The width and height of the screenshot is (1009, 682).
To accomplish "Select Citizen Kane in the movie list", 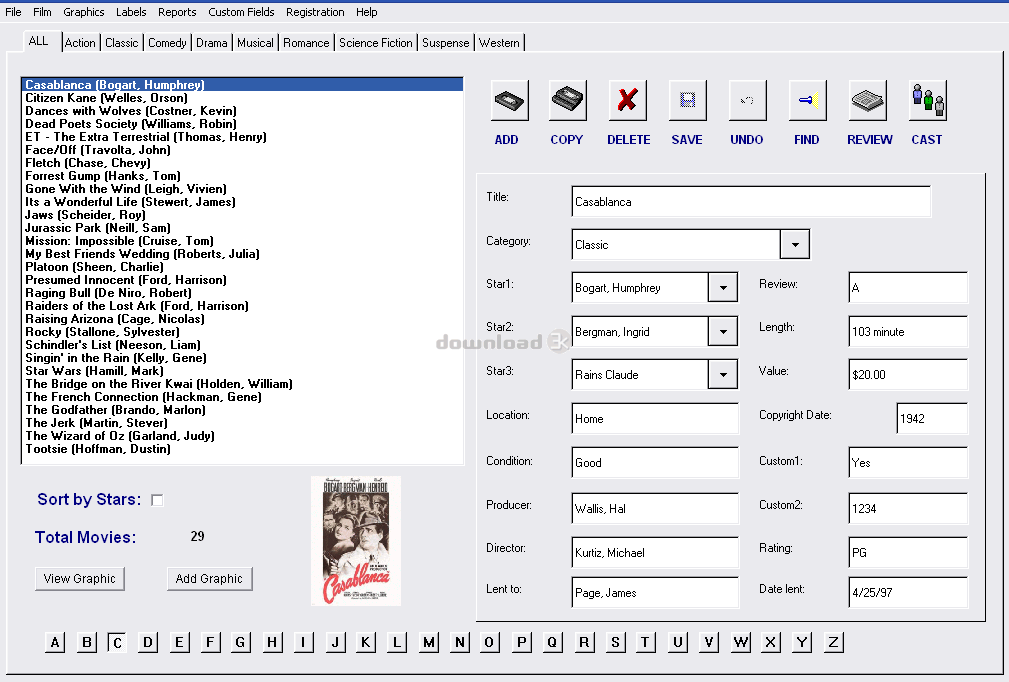I will pos(243,98).
